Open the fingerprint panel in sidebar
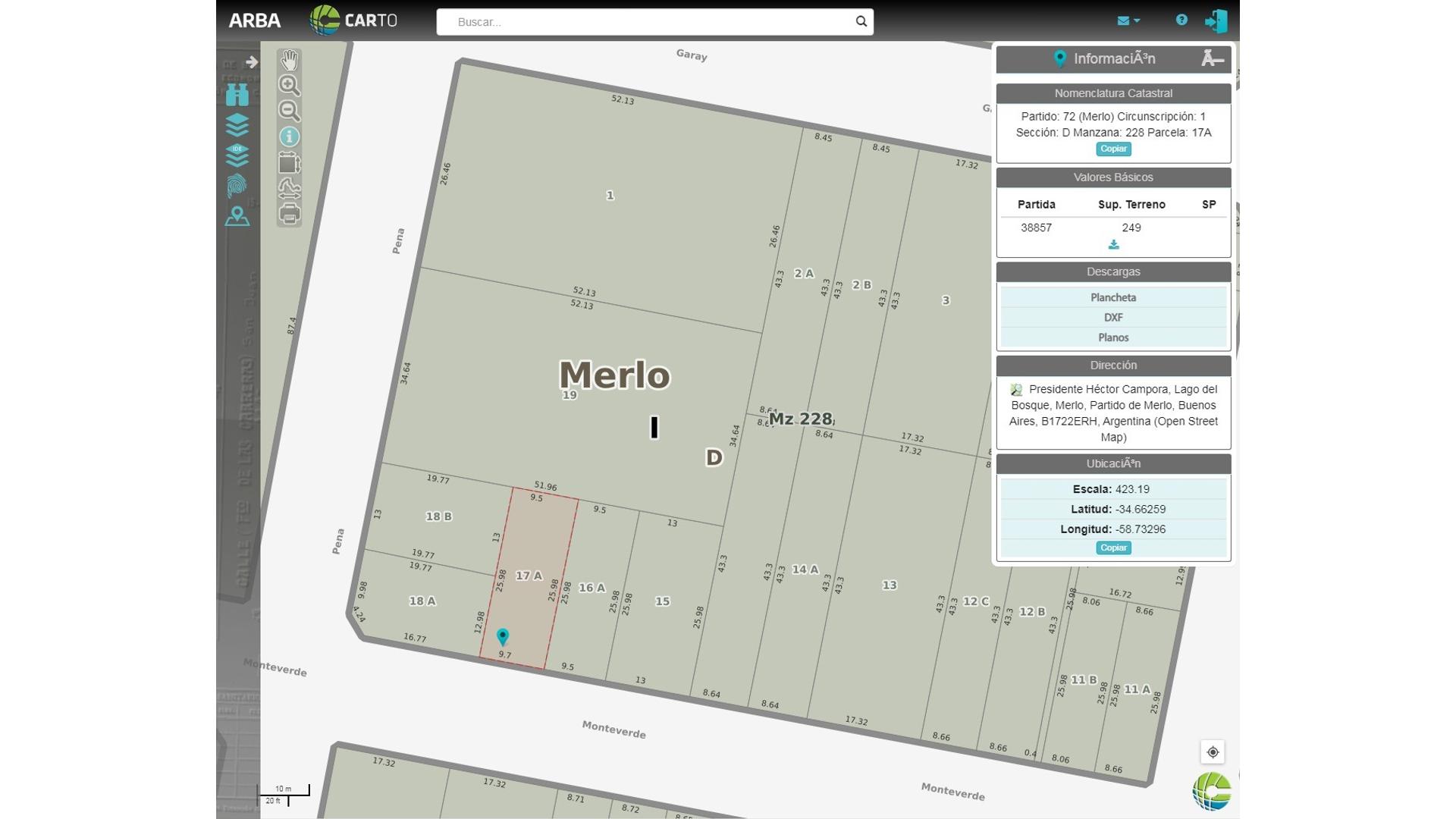This screenshot has height=819, width=1456. point(237,186)
